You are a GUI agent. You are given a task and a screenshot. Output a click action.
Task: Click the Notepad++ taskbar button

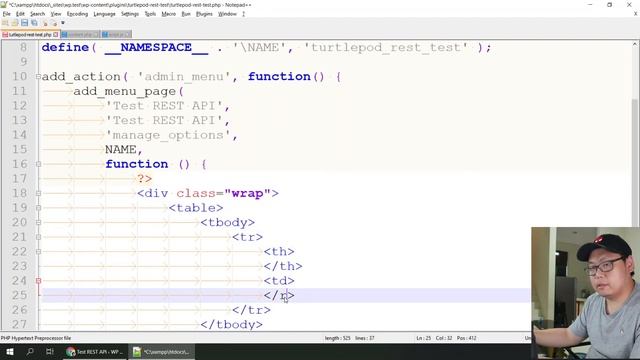pyautogui.click(x=162, y=351)
